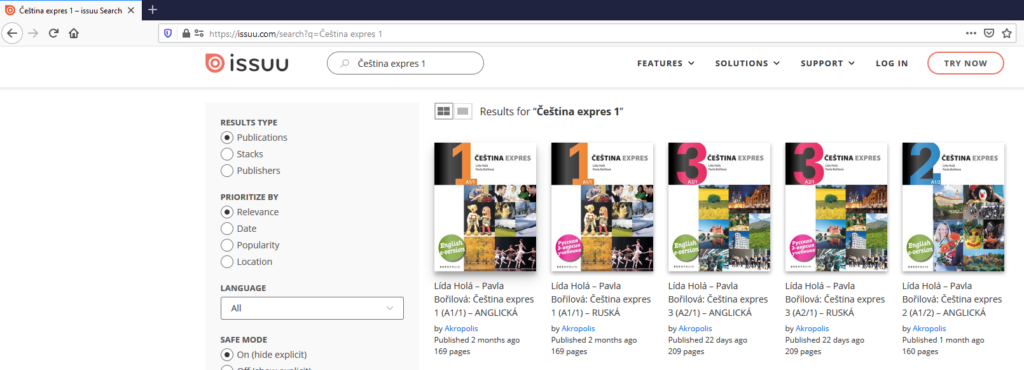Viewport: 1024px width, 370px height.
Task: Go back with the browser back arrow
Action: (x=12, y=33)
